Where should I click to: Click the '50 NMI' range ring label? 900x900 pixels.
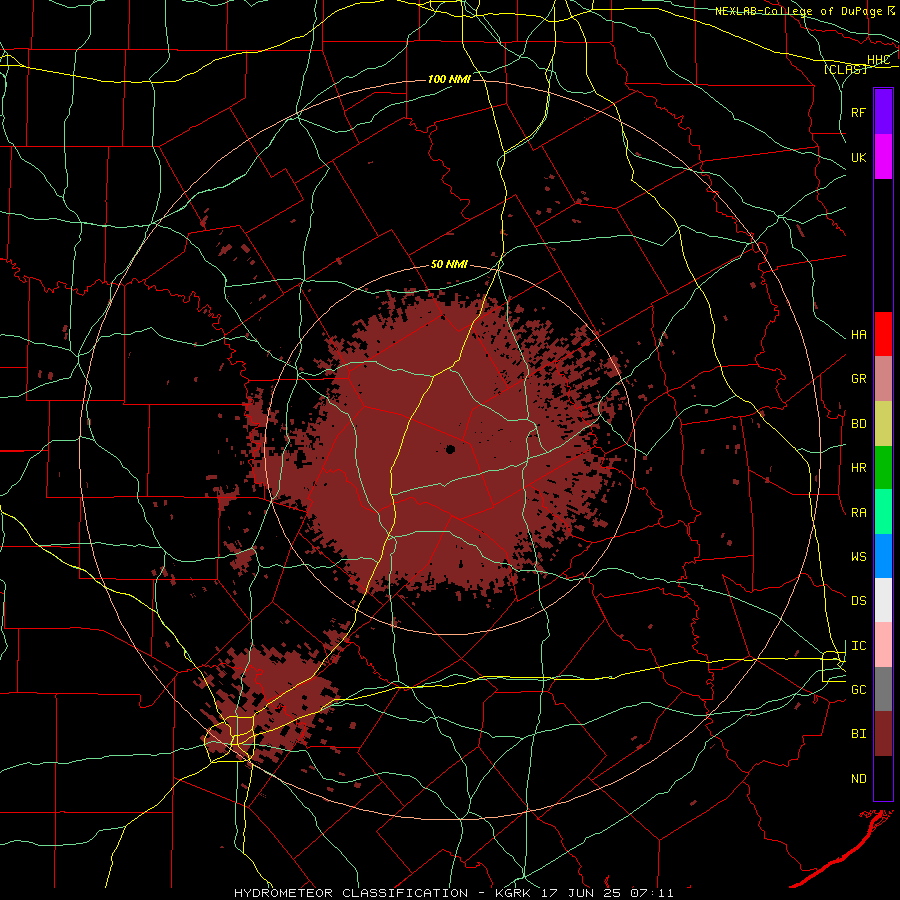(449, 264)
